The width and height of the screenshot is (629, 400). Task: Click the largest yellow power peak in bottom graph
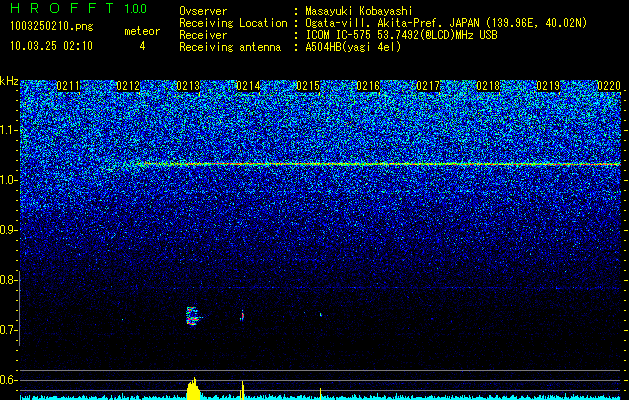(x=194, y=388)
